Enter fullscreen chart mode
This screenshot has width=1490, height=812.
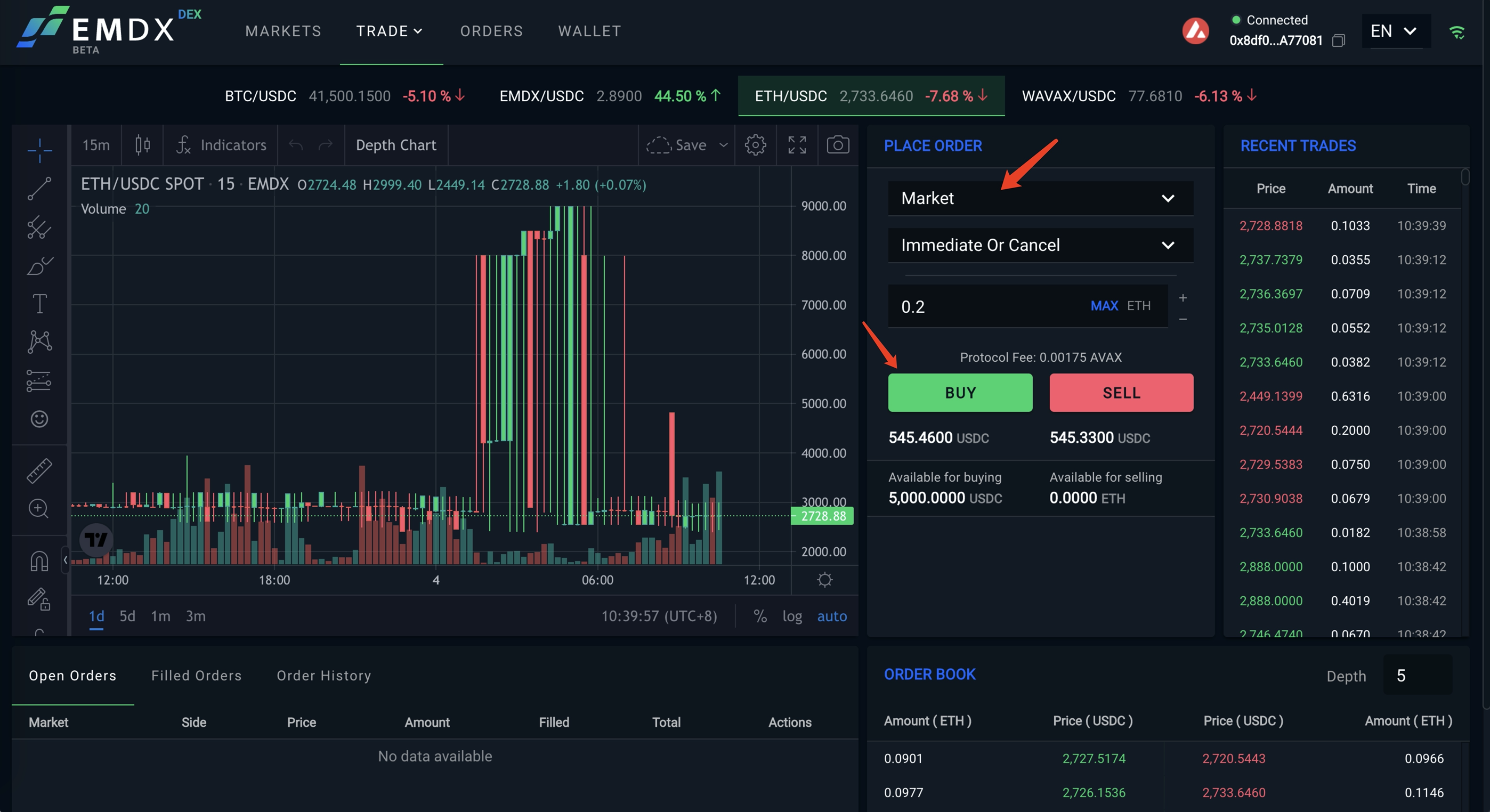797,144
